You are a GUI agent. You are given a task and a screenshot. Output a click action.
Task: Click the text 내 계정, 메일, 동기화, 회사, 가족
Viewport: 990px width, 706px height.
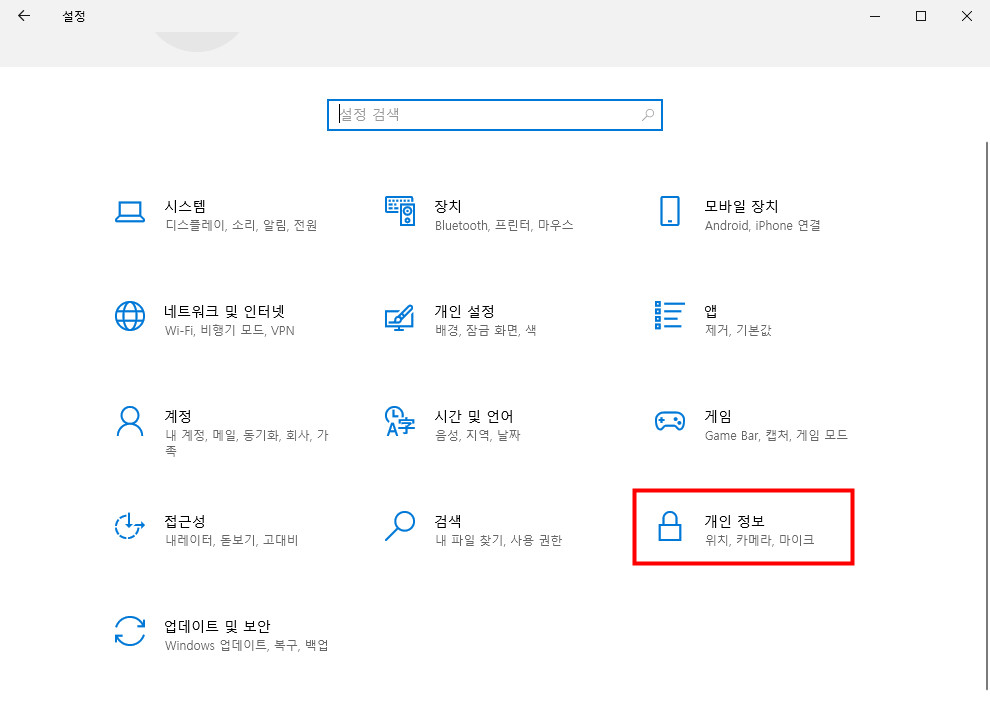click(x=247, y=443)
